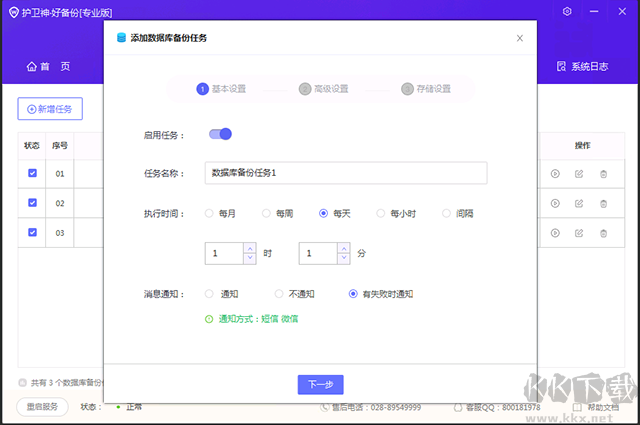Run task in row 01
This screenshot has height=425, width=640.
pyautogui.click(x=555, y=174)
